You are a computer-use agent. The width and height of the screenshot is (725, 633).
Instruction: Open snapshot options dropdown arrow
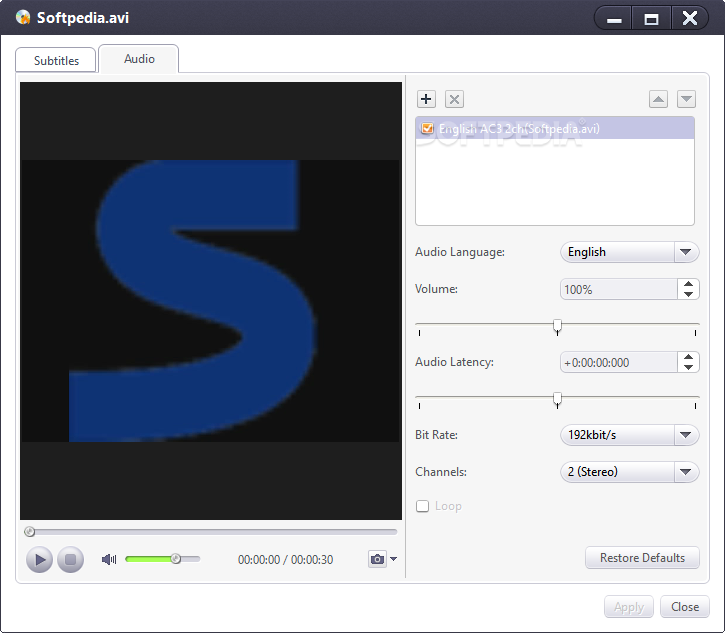point(393,559)
